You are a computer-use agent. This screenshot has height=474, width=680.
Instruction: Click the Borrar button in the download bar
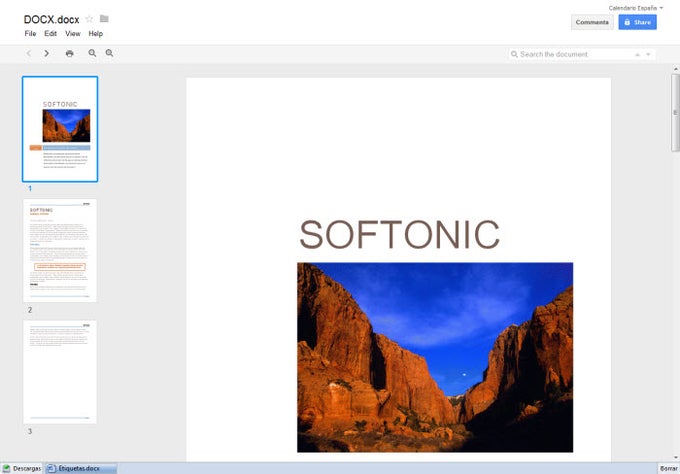pyautogui.click(x=668, y=468)
